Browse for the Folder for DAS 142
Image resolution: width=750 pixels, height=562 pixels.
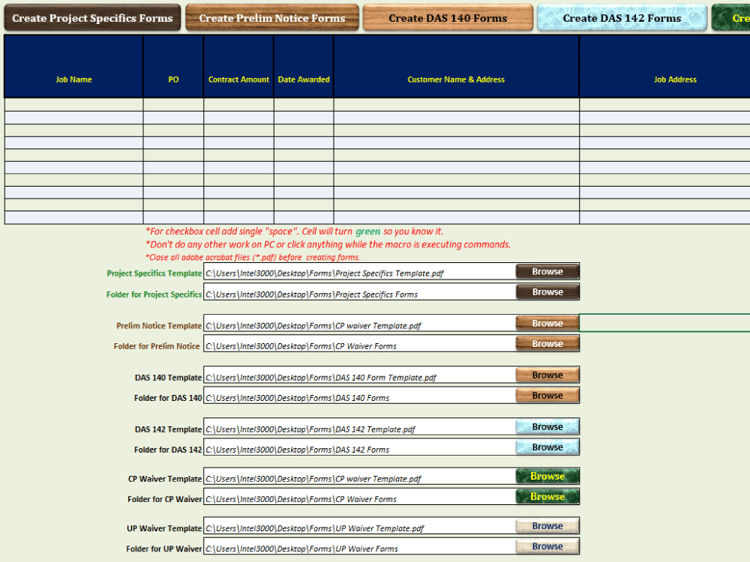tap(548, 447)
